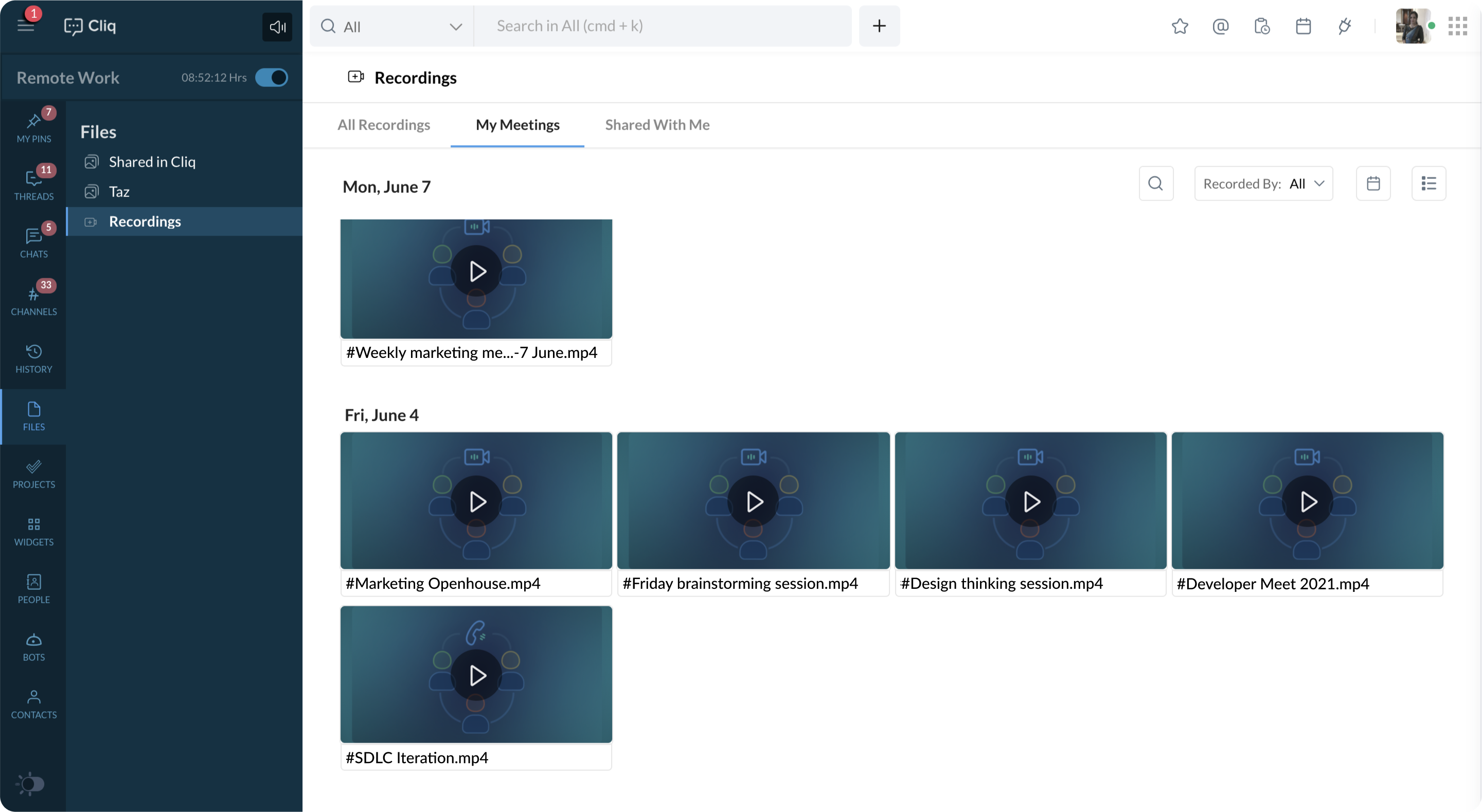1482x812 pixels.
Task: Filter recordings by the calendar date icon
Action: (1373, 184)
